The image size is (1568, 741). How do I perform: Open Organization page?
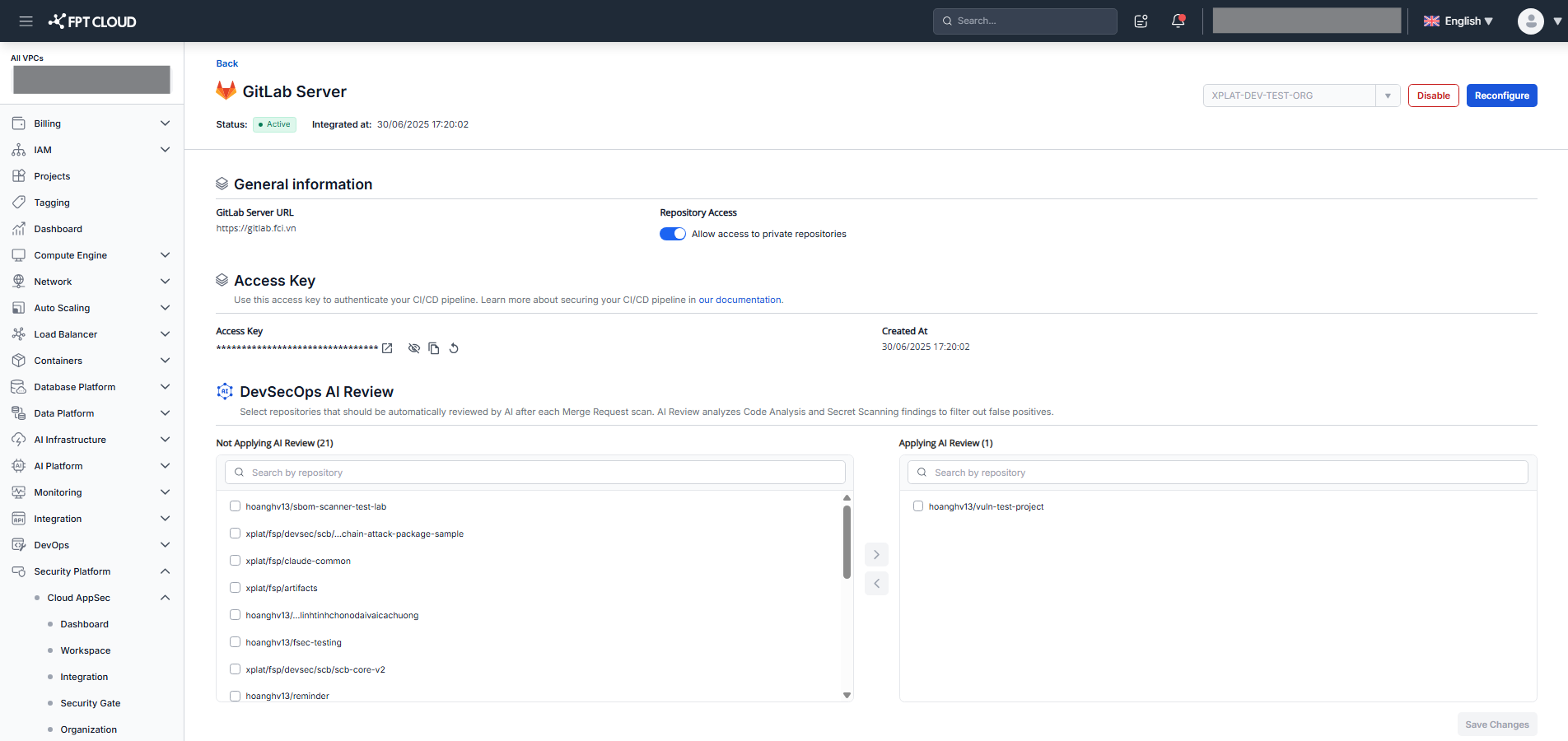[x=88, y=729]
